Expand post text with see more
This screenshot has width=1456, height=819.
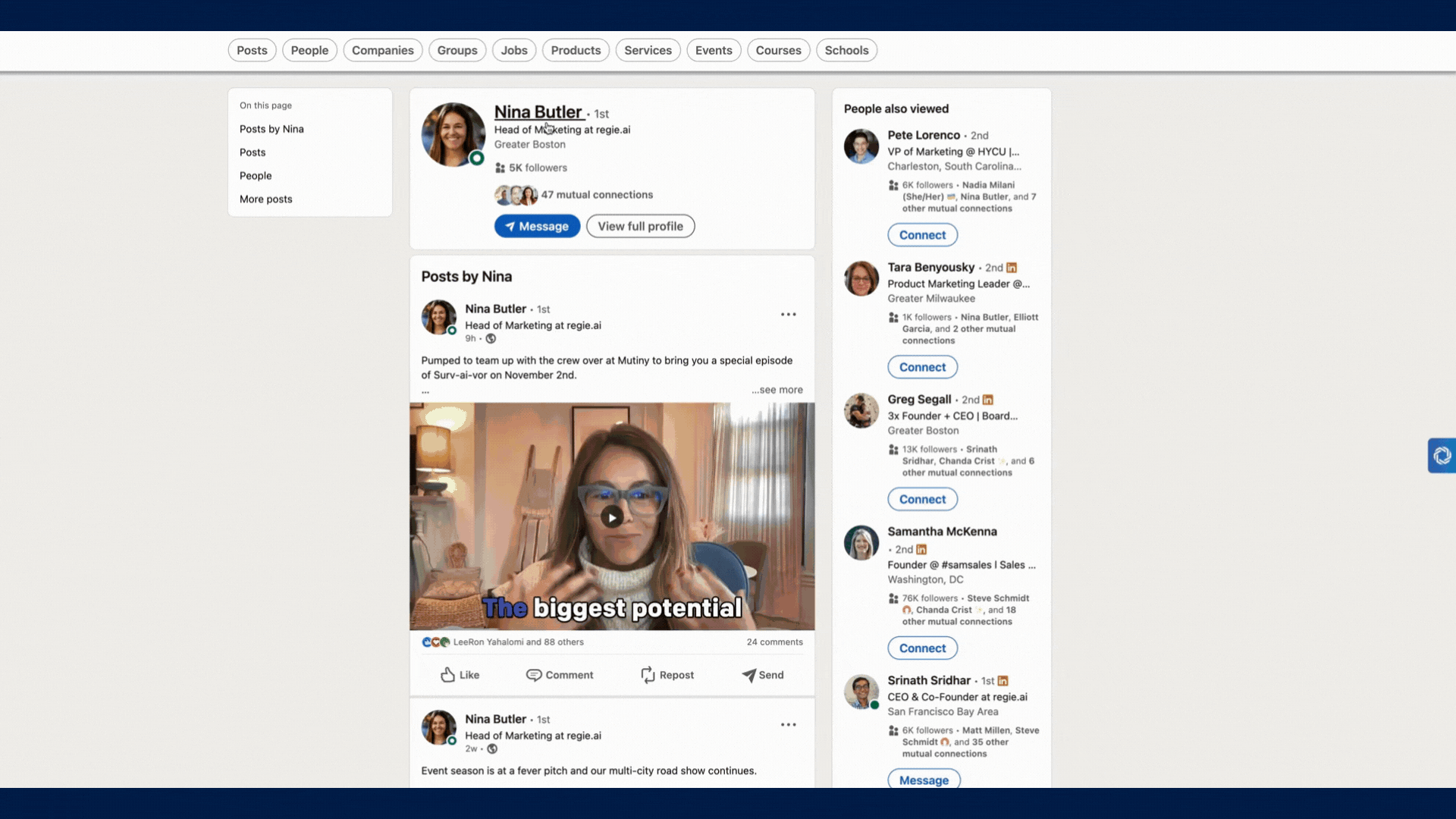click(777, 390)
